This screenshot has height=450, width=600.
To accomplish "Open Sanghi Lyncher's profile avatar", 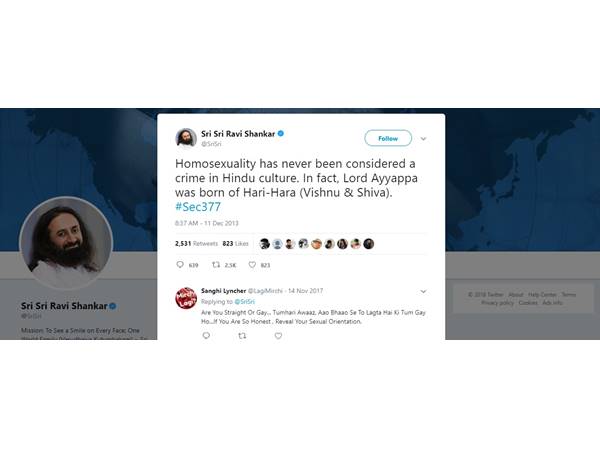I will 186,298.
